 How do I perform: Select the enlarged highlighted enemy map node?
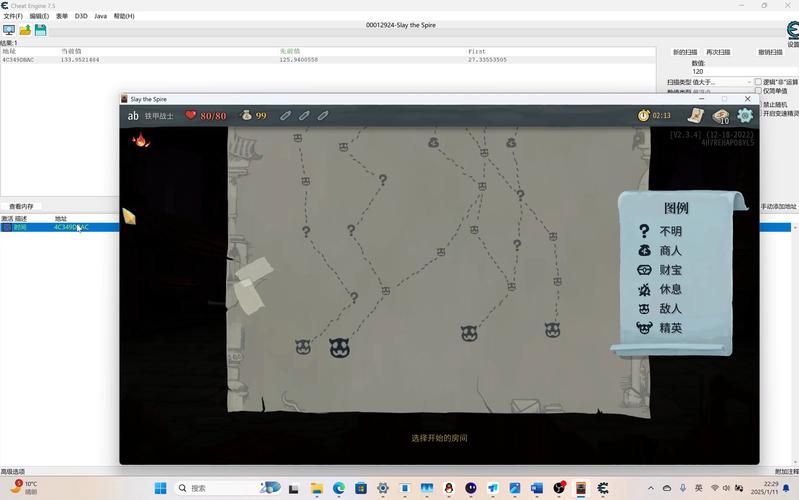tap(339, 348)
